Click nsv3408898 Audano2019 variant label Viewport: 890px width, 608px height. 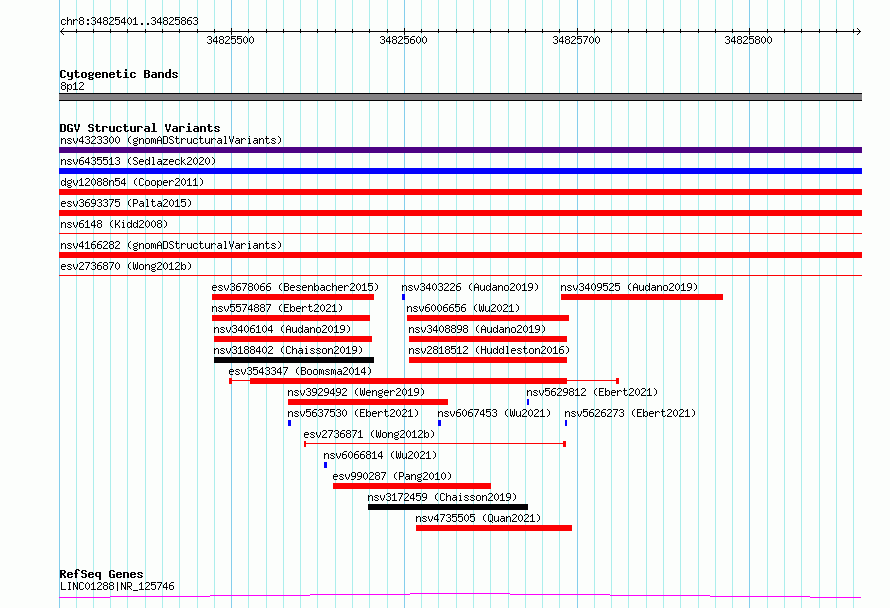(477, 329)
